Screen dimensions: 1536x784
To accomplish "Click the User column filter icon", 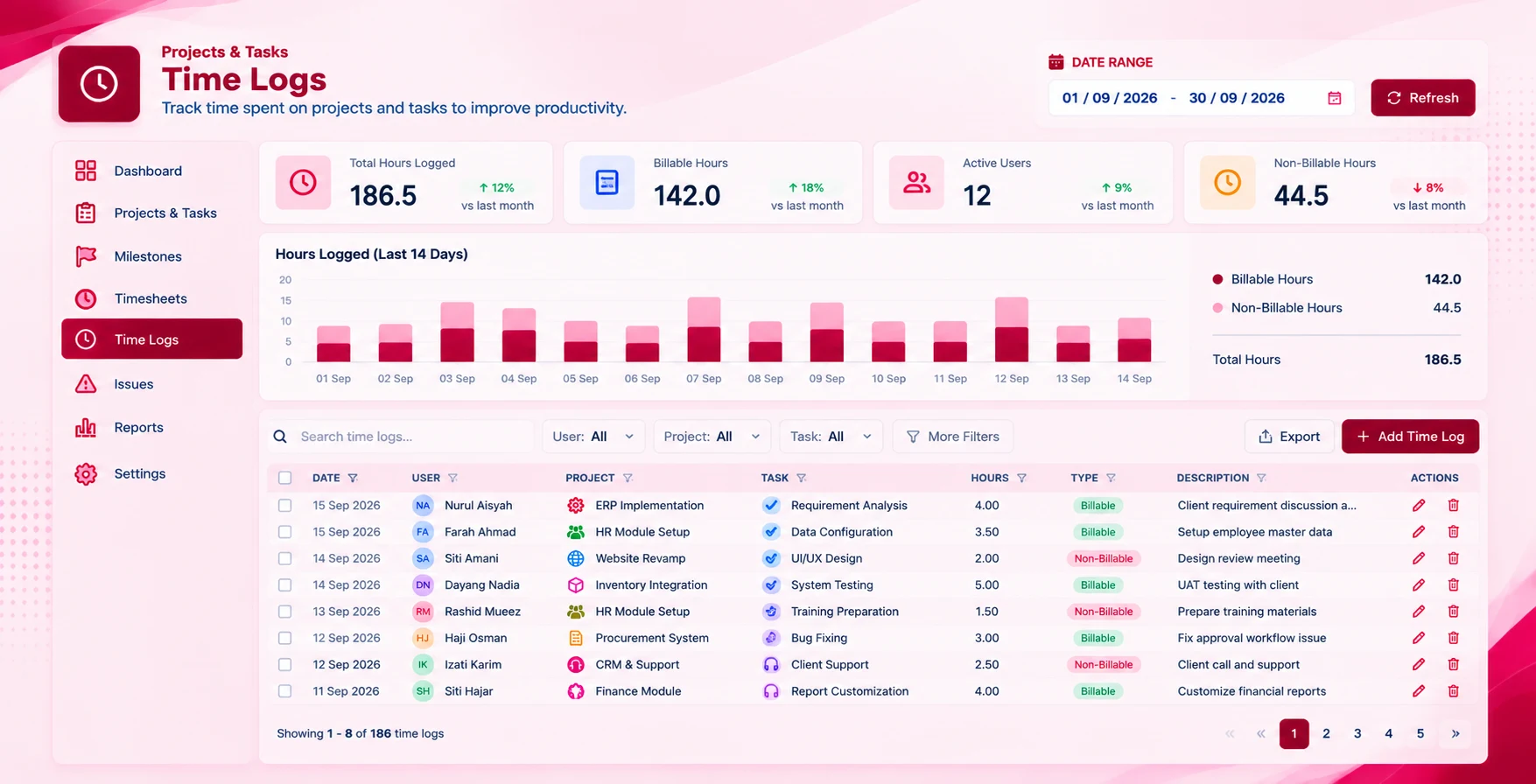I will [452, 478].
